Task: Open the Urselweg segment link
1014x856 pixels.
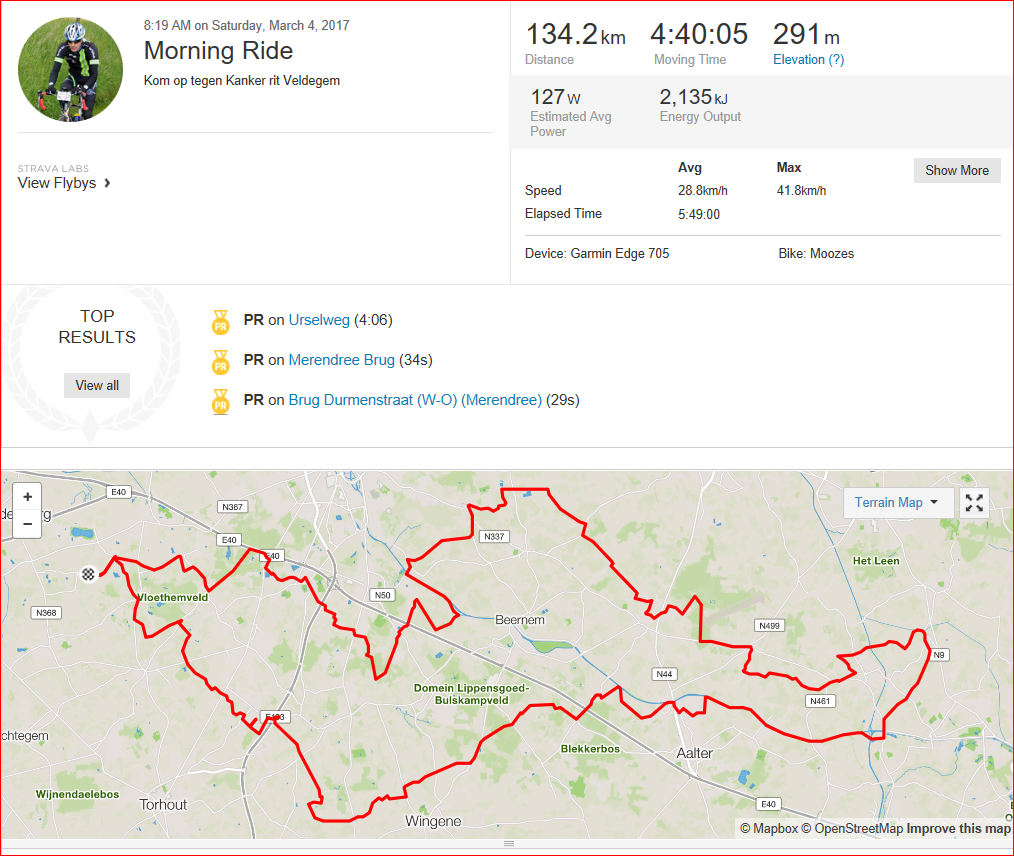Action: [319, 320]
